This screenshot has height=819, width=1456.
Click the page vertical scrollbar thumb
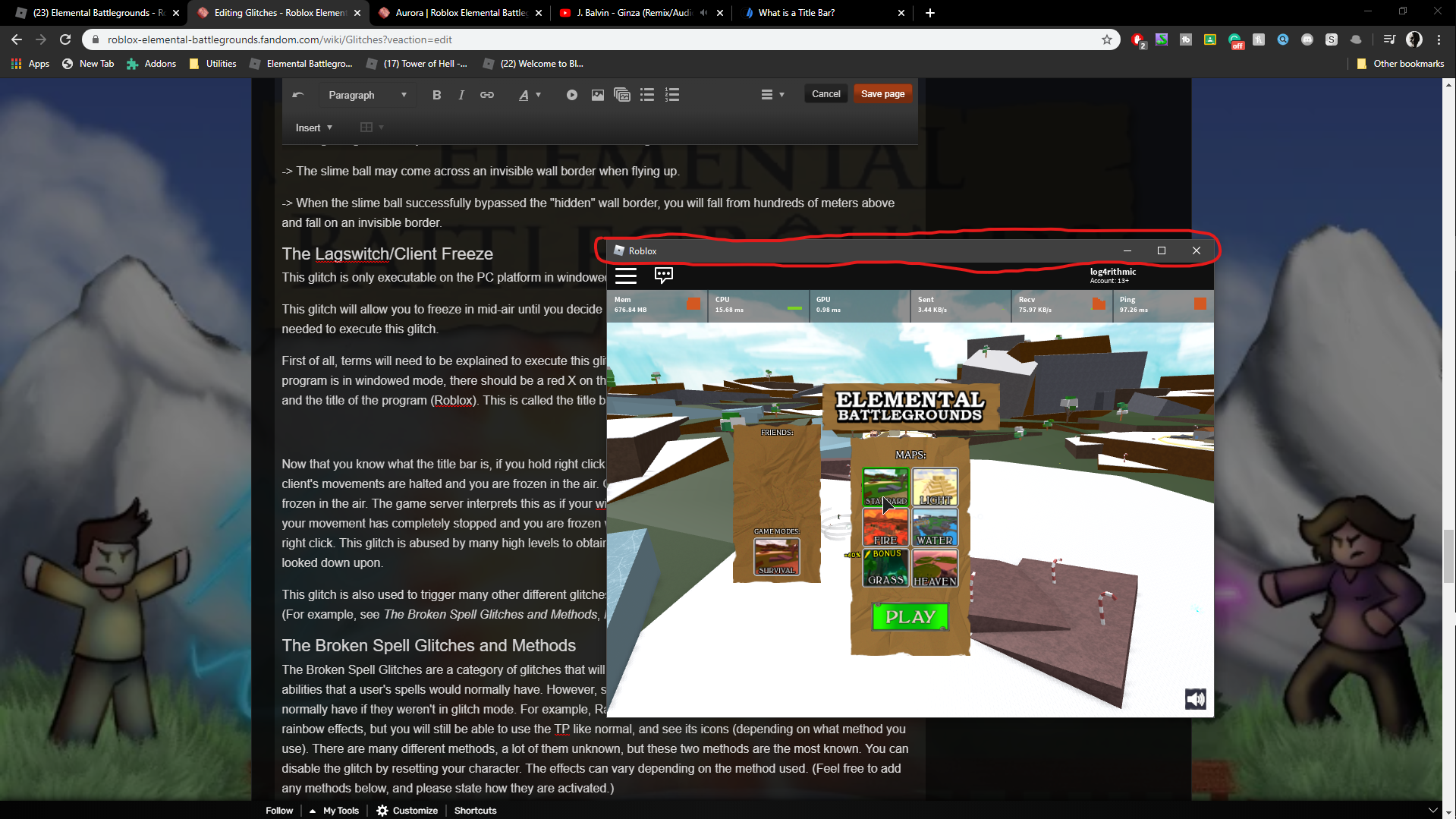pyautogui.click(x=1448, y=557)
